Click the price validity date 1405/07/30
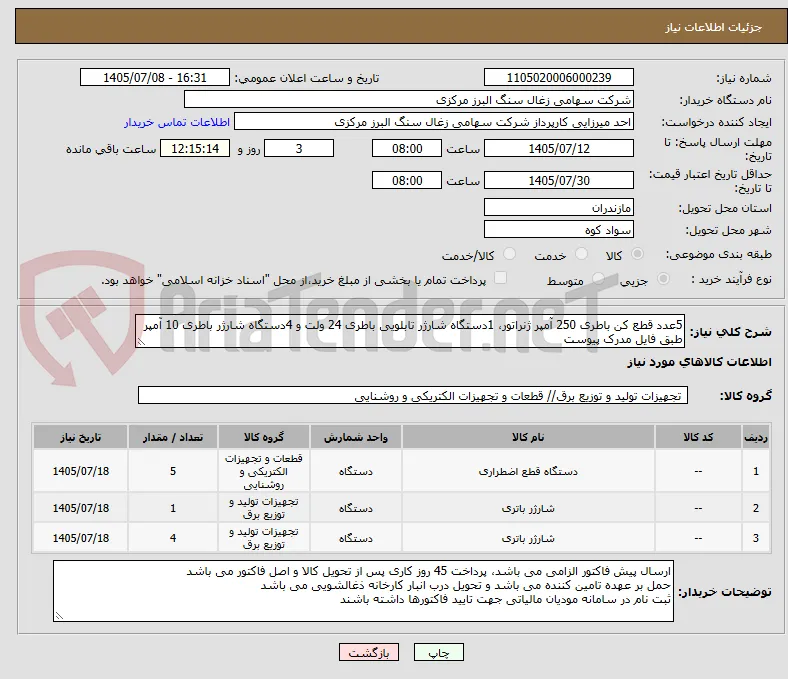Image resolution: width=788 pixels, height=679 pixels. pyautogui.click(x=558, y=180)
